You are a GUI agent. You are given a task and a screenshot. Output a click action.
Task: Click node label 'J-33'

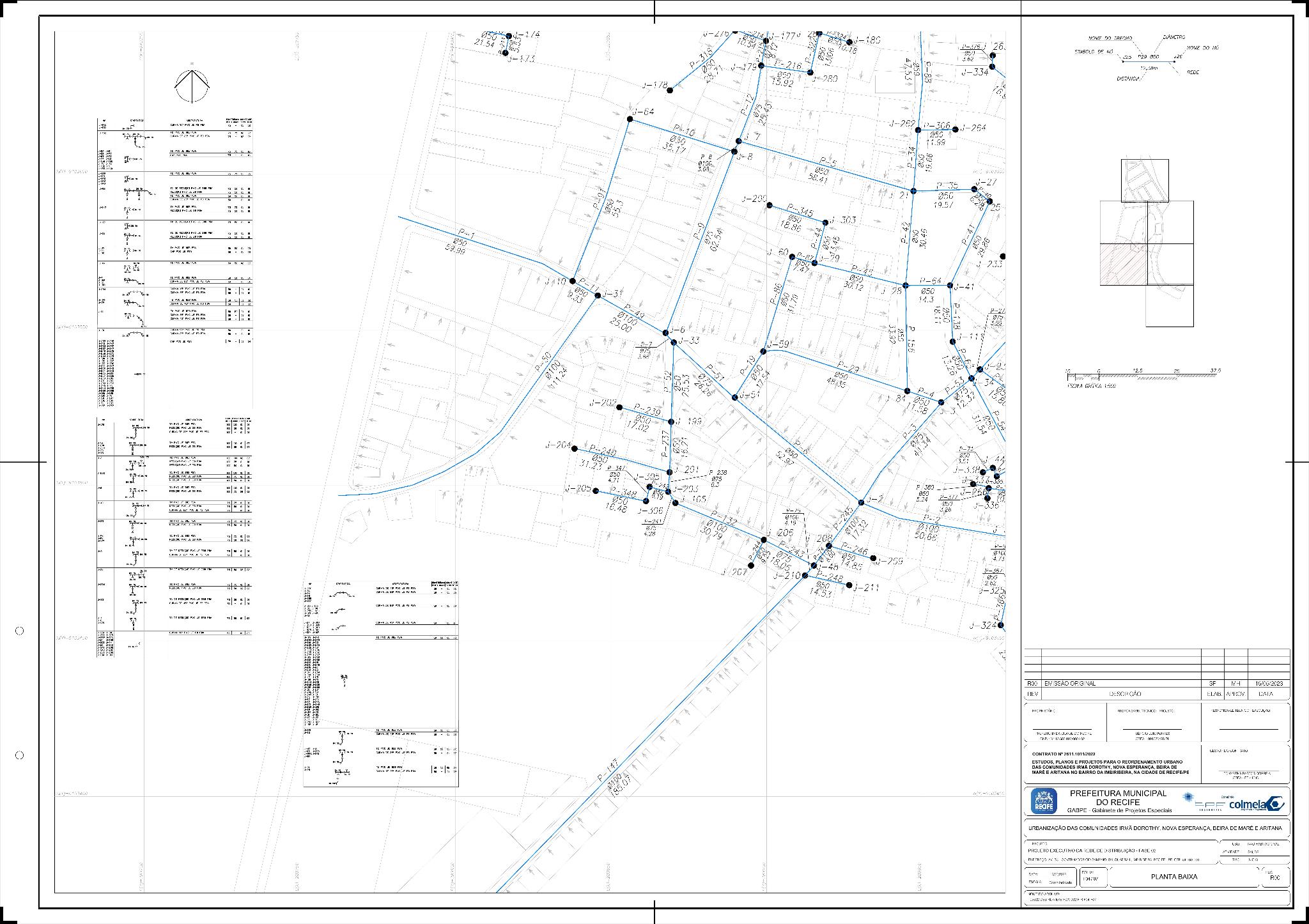[x=688, y=341]
